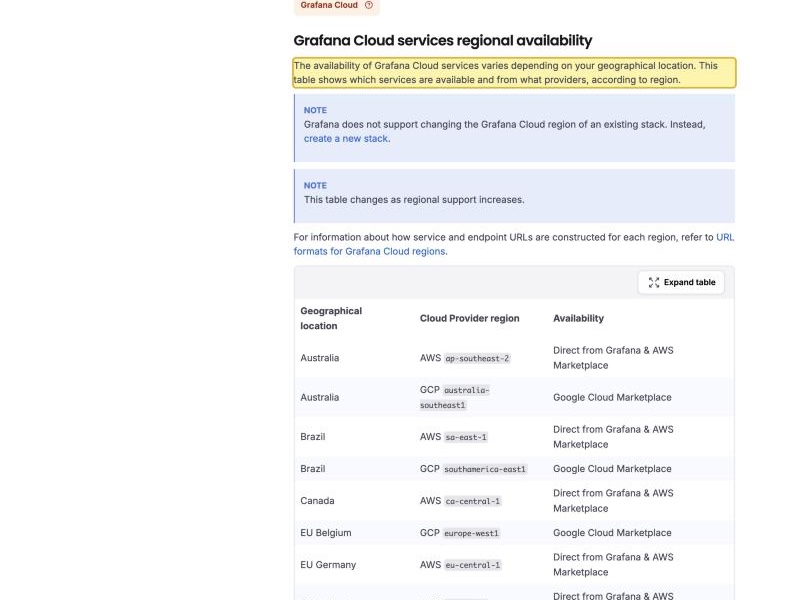Click Google Cloud Marketplace in the australia-southeast1 row

(x=612, y=397)
